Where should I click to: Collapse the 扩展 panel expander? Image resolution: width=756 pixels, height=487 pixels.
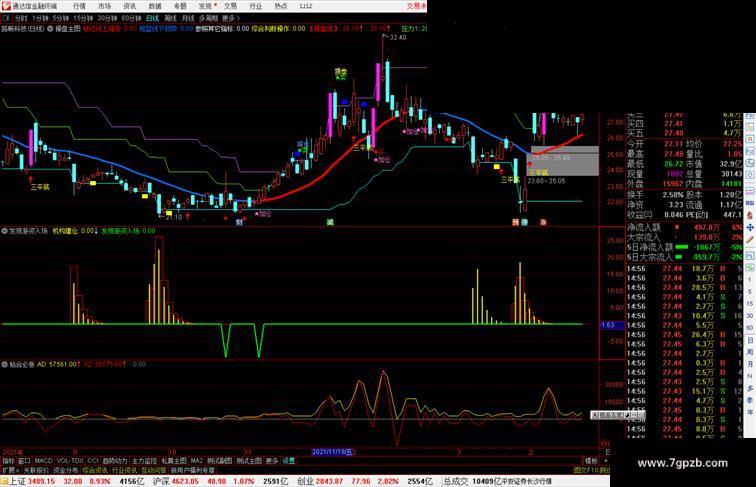pos(11,470)
